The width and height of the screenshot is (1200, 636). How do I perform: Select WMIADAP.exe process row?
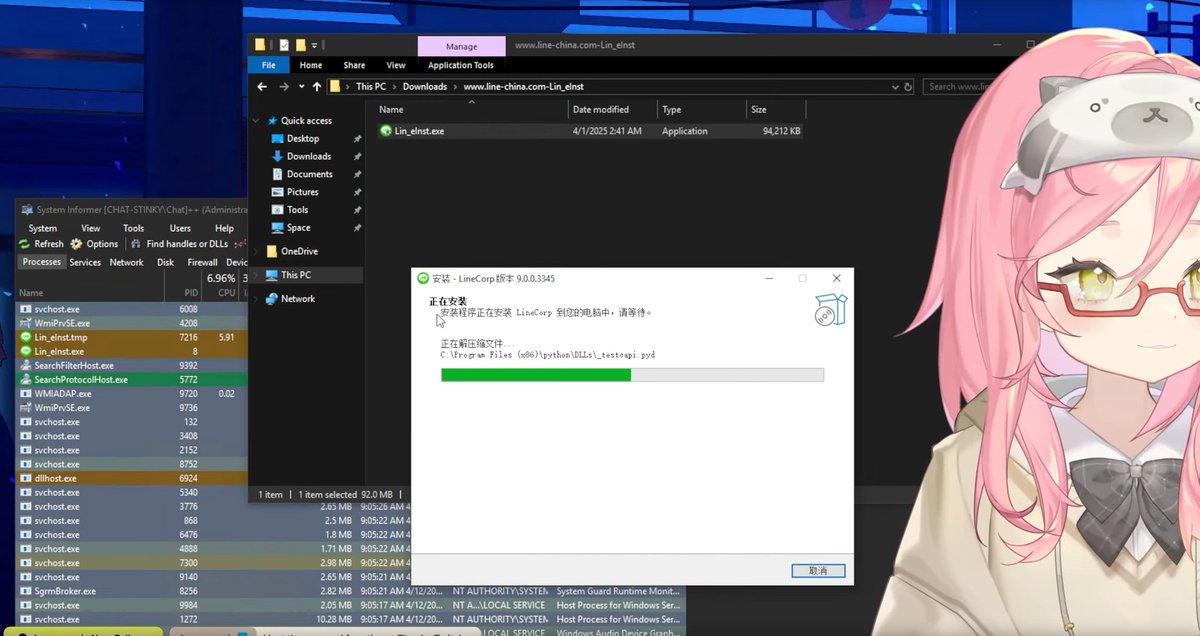132,394
